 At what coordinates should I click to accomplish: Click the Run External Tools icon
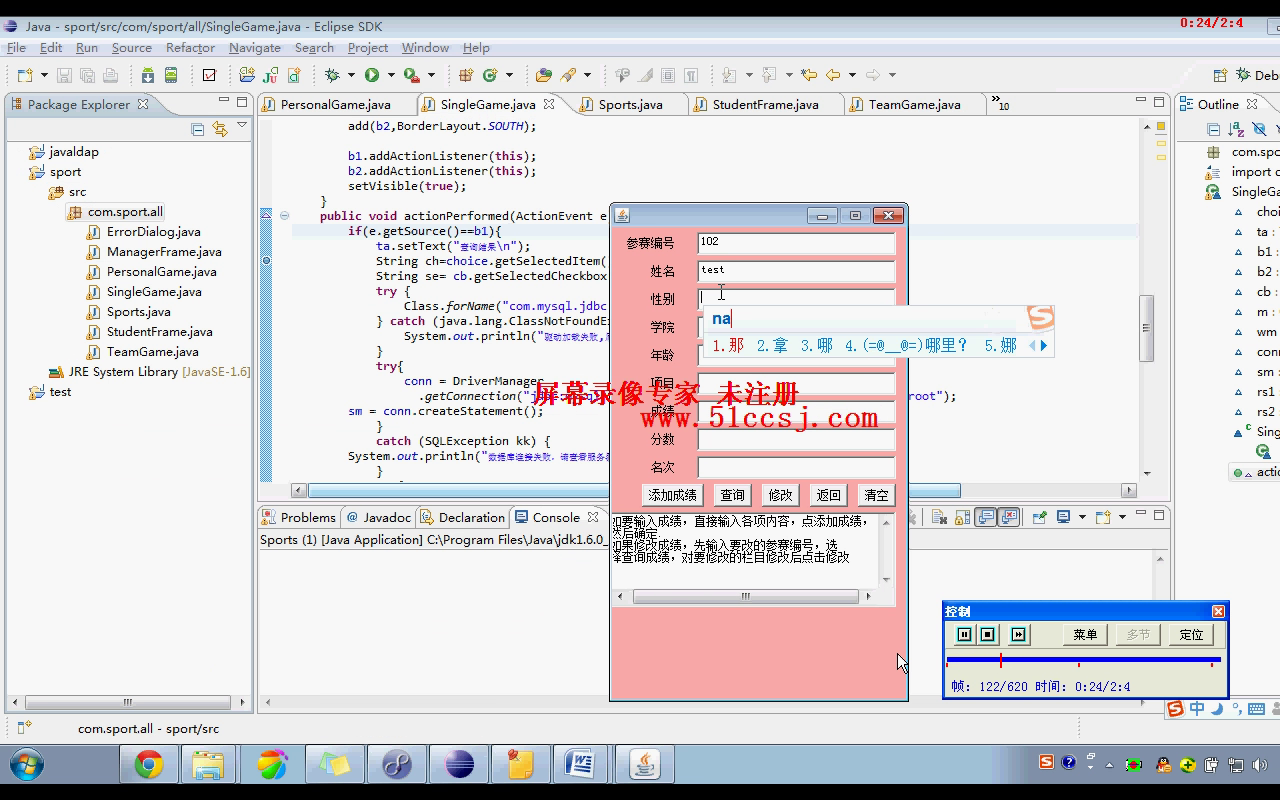coord(411,75)
